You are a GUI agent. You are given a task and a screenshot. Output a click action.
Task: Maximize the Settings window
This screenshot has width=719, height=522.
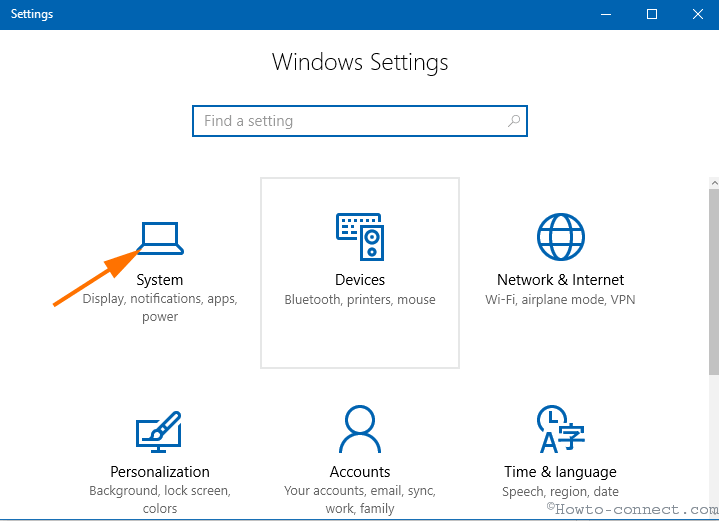tap(652, 15)
